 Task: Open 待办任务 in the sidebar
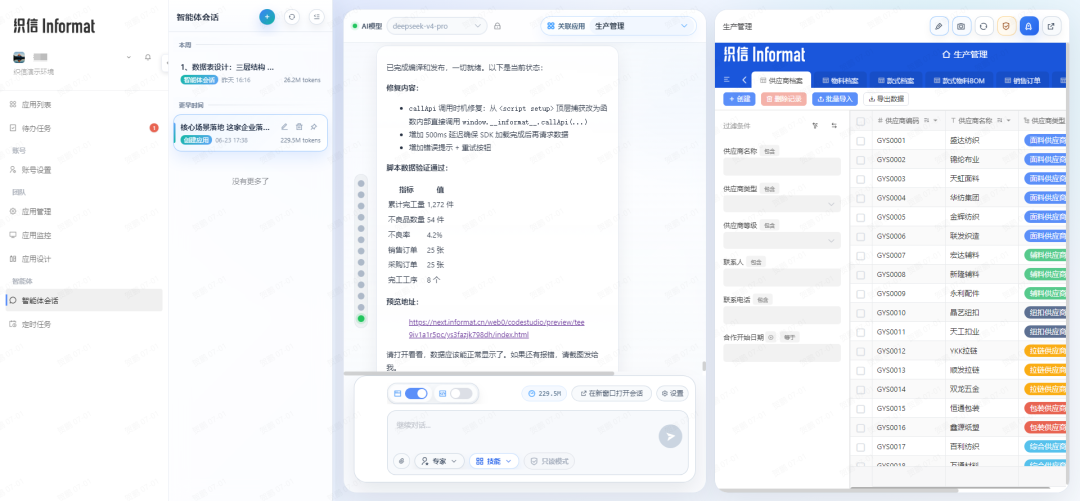pos(84,128)
